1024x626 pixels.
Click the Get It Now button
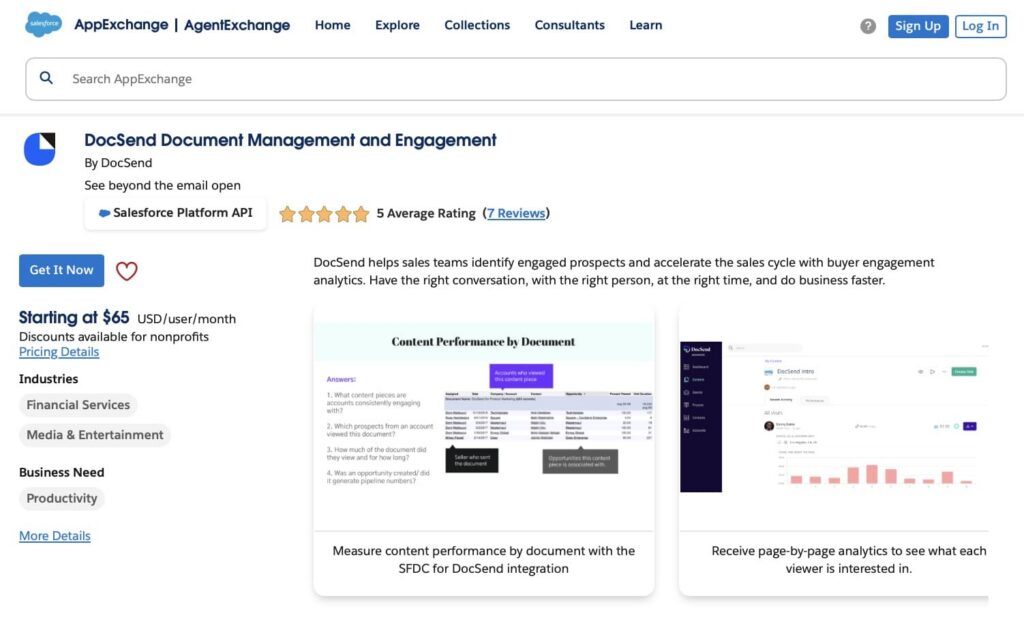point(61,270)
